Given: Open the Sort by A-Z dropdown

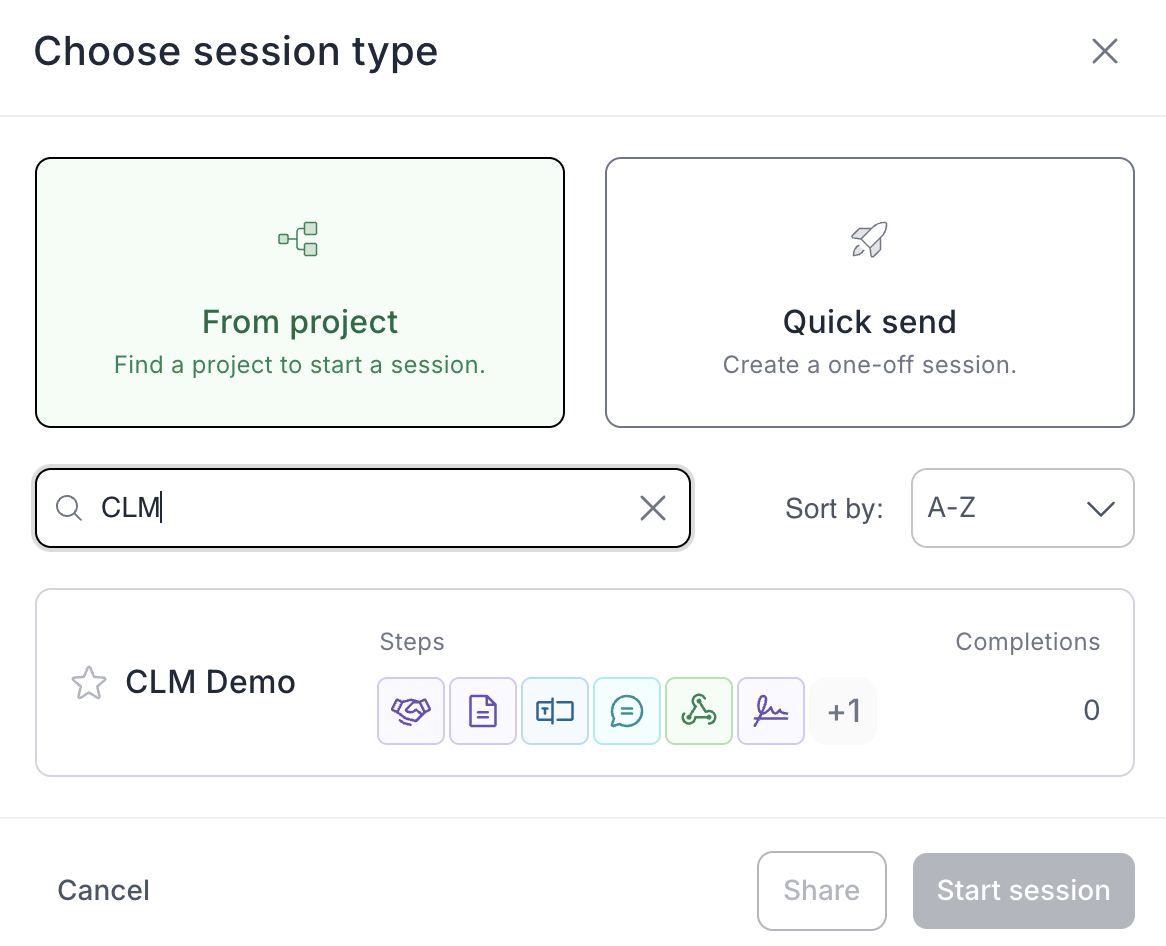Looking at the screenshot, I should tap(1022, 508).
